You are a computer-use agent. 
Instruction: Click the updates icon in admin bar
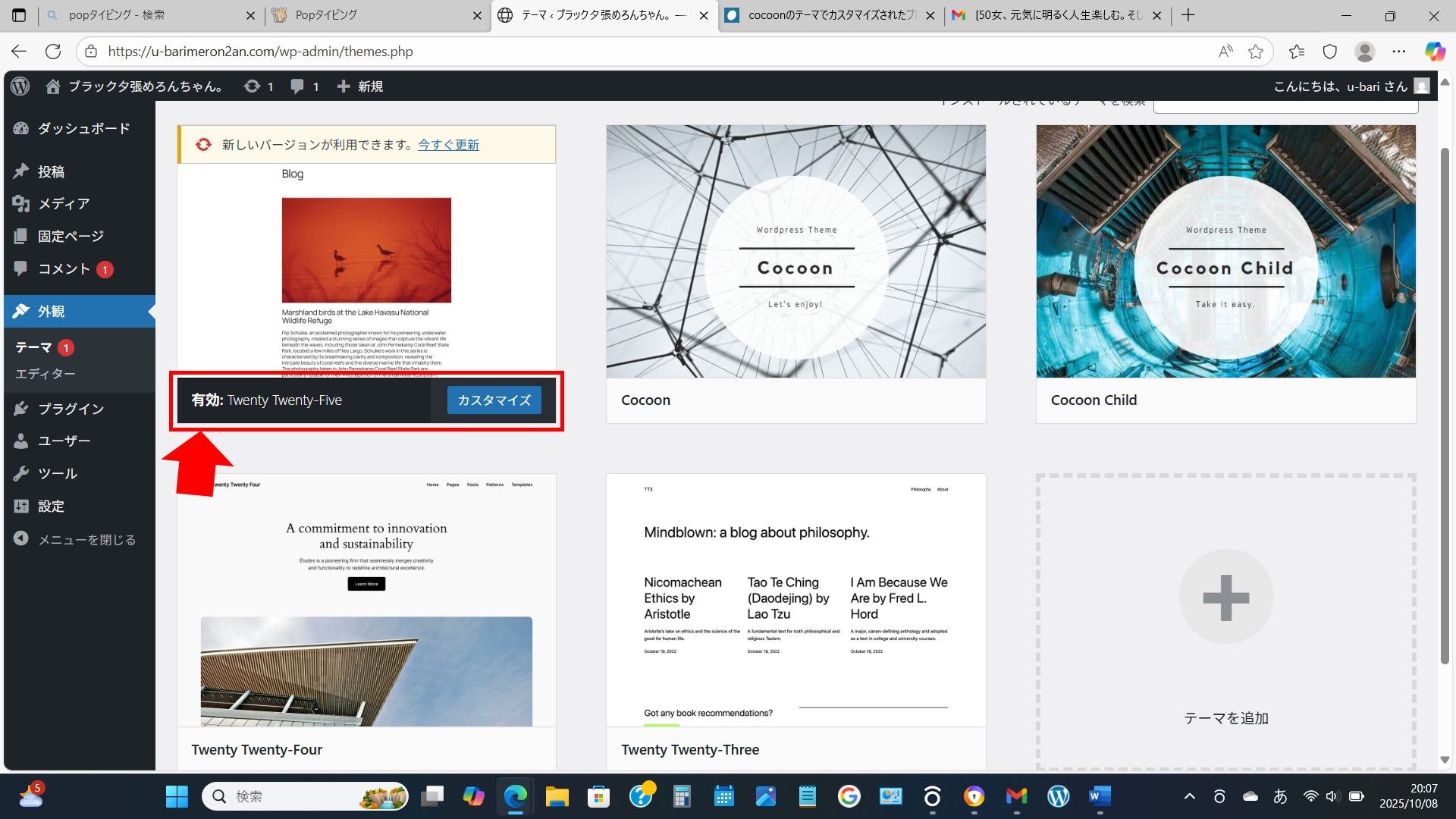[252, 86]
